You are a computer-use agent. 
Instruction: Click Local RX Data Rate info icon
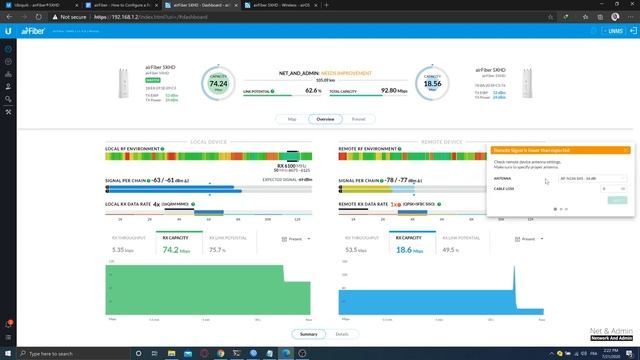click(193, 204)
